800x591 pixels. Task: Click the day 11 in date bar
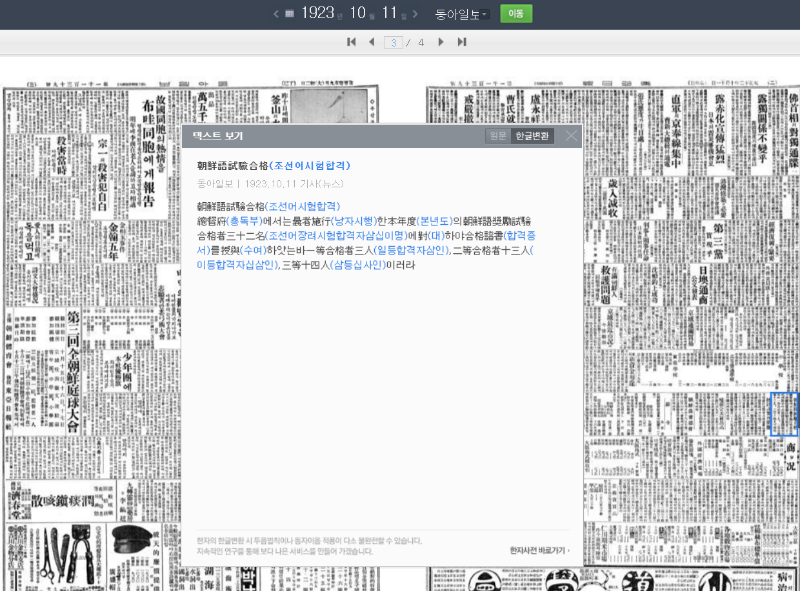390,13
